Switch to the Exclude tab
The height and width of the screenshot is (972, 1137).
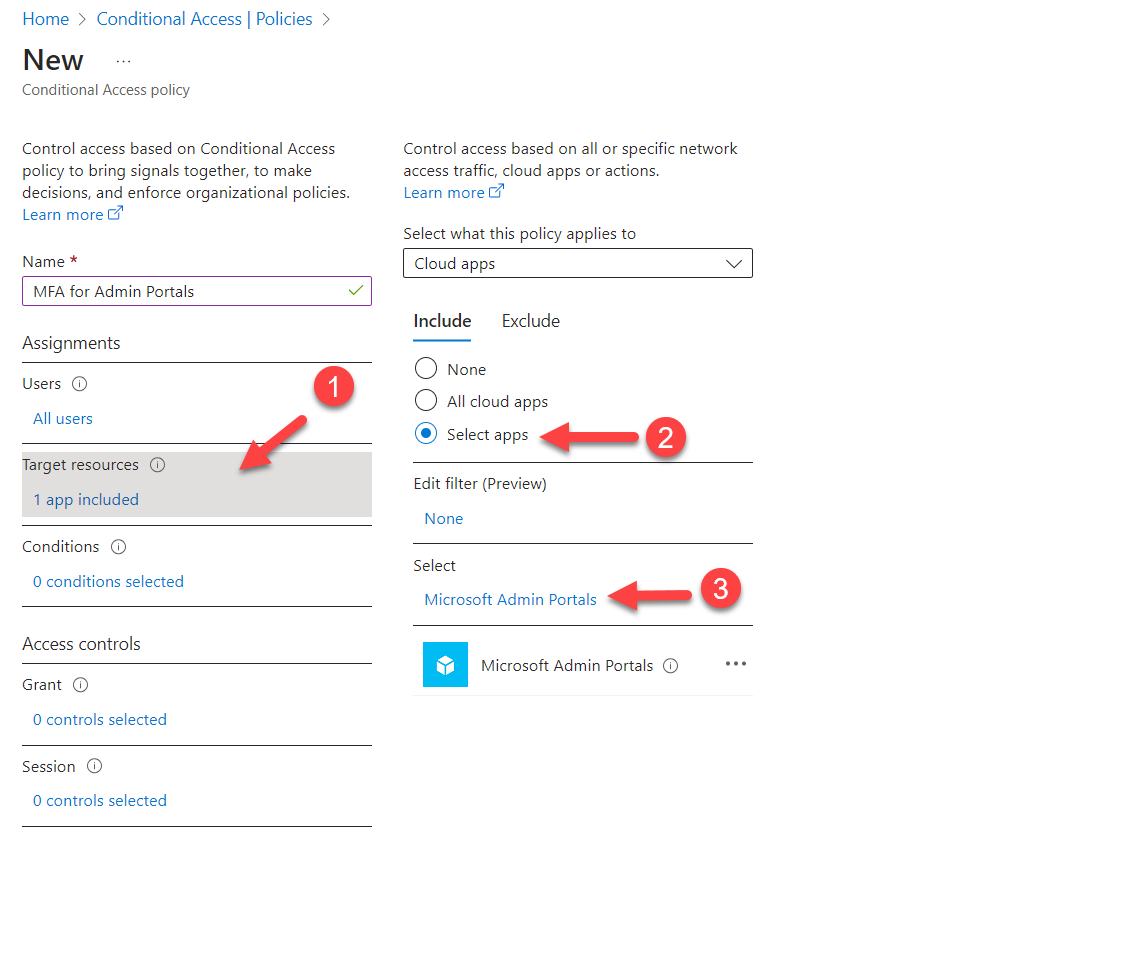[x=530, y=321]
